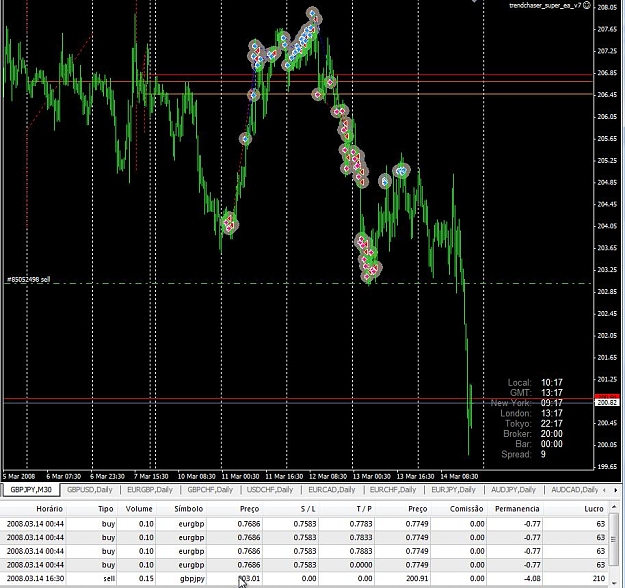Click the 'Local:' time label
This screenshot has height=588, width=625.
[x=519, y=383]
